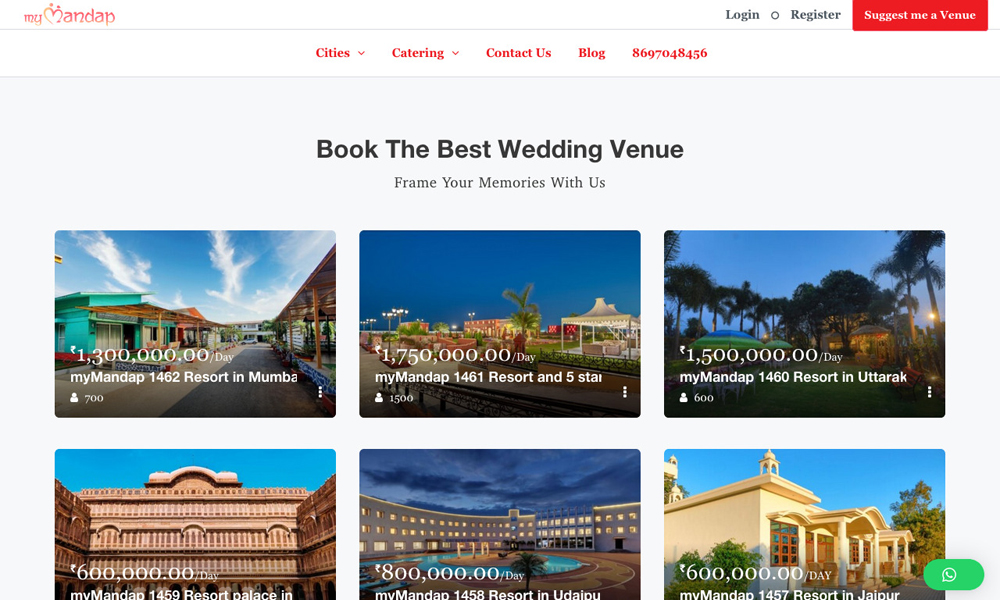Click the chevron beside Catering

click(455, 54)
